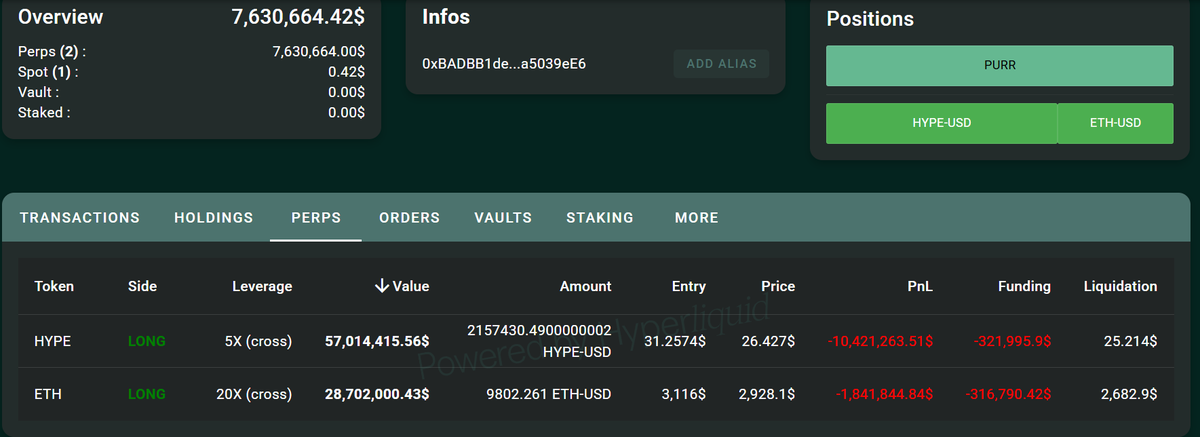Open the TRANSACTIONS tab
The image size is (1200, 437).
(80, 217)
